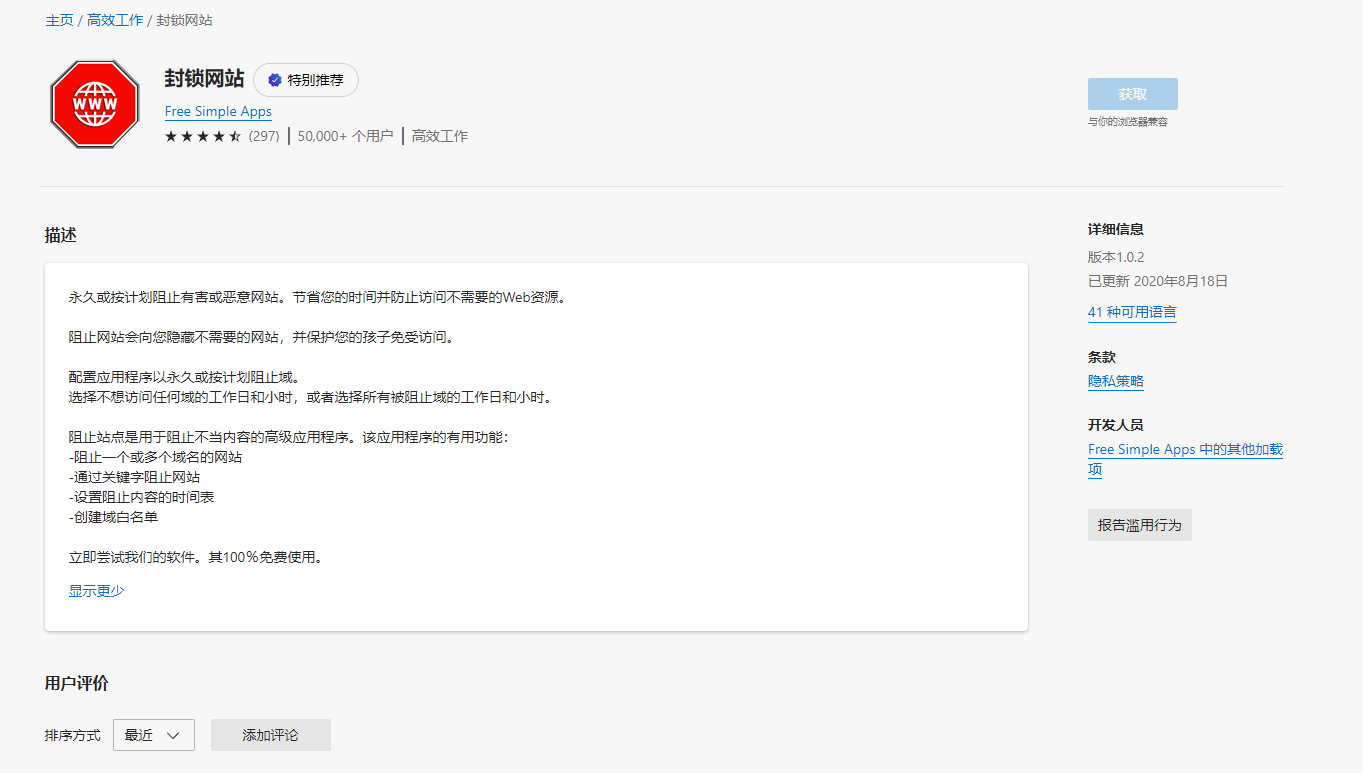
Task: Click the line -通过关键字阻止网站
Action: pyautogui.click(x=135, y=477)
